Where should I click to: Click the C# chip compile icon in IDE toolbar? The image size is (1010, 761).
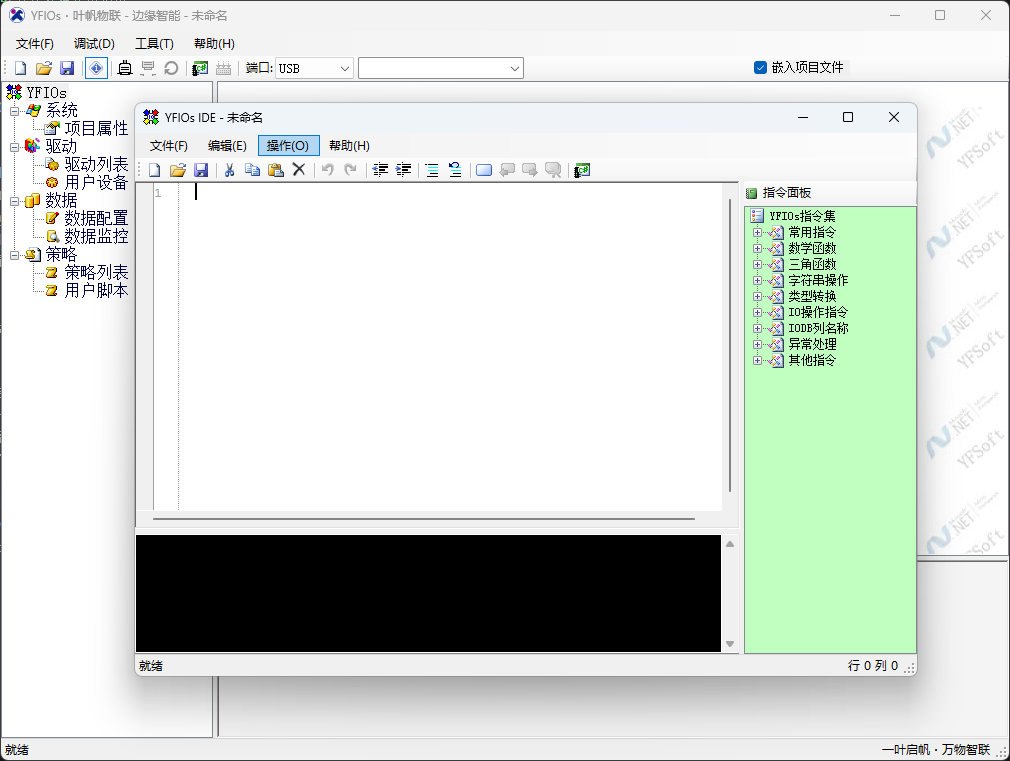[582, 170]
